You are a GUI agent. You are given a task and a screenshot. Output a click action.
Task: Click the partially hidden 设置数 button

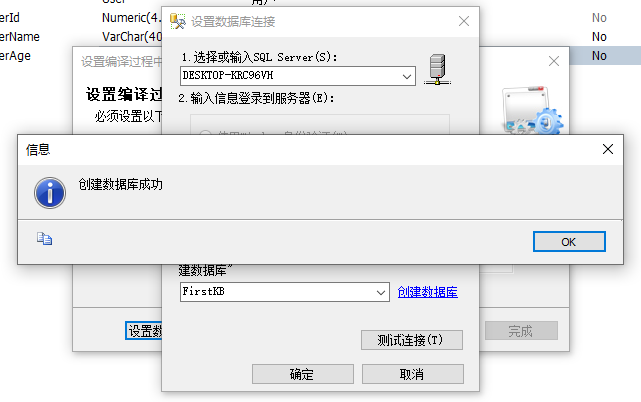(x=144, y=330)
